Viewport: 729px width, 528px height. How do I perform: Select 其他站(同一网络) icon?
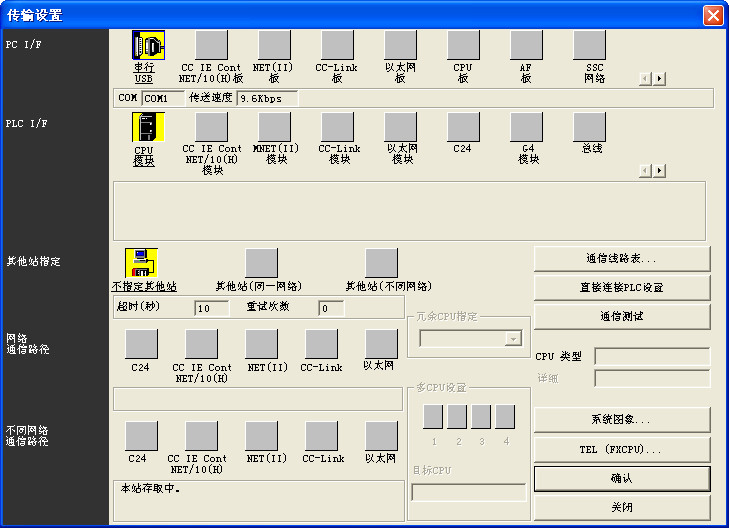point(261,262)
